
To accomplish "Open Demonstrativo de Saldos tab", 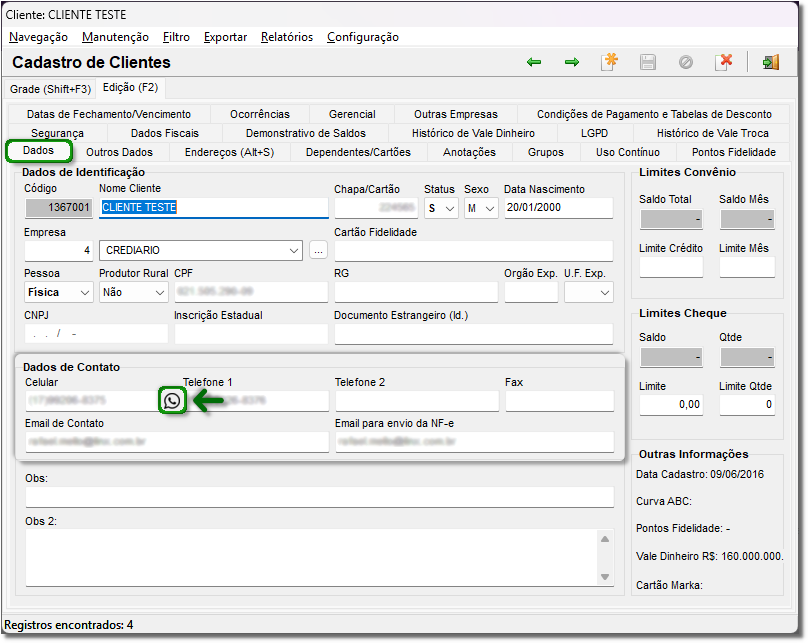I will click(x=306, y=133).
